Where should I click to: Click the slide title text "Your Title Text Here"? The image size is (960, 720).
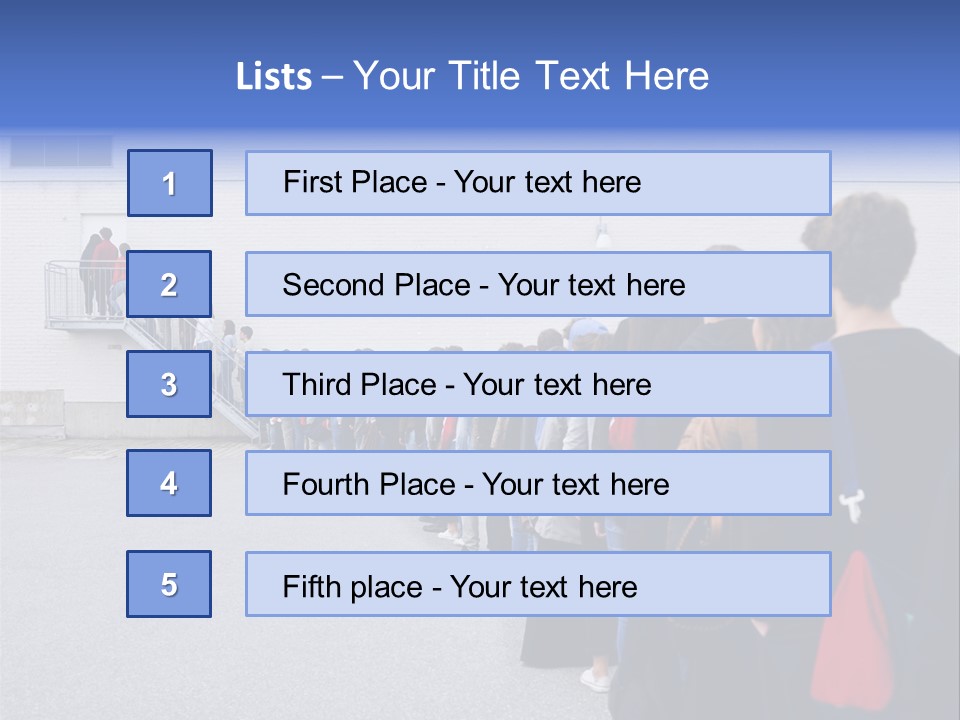pyautogui.click(x=531, y=76)
